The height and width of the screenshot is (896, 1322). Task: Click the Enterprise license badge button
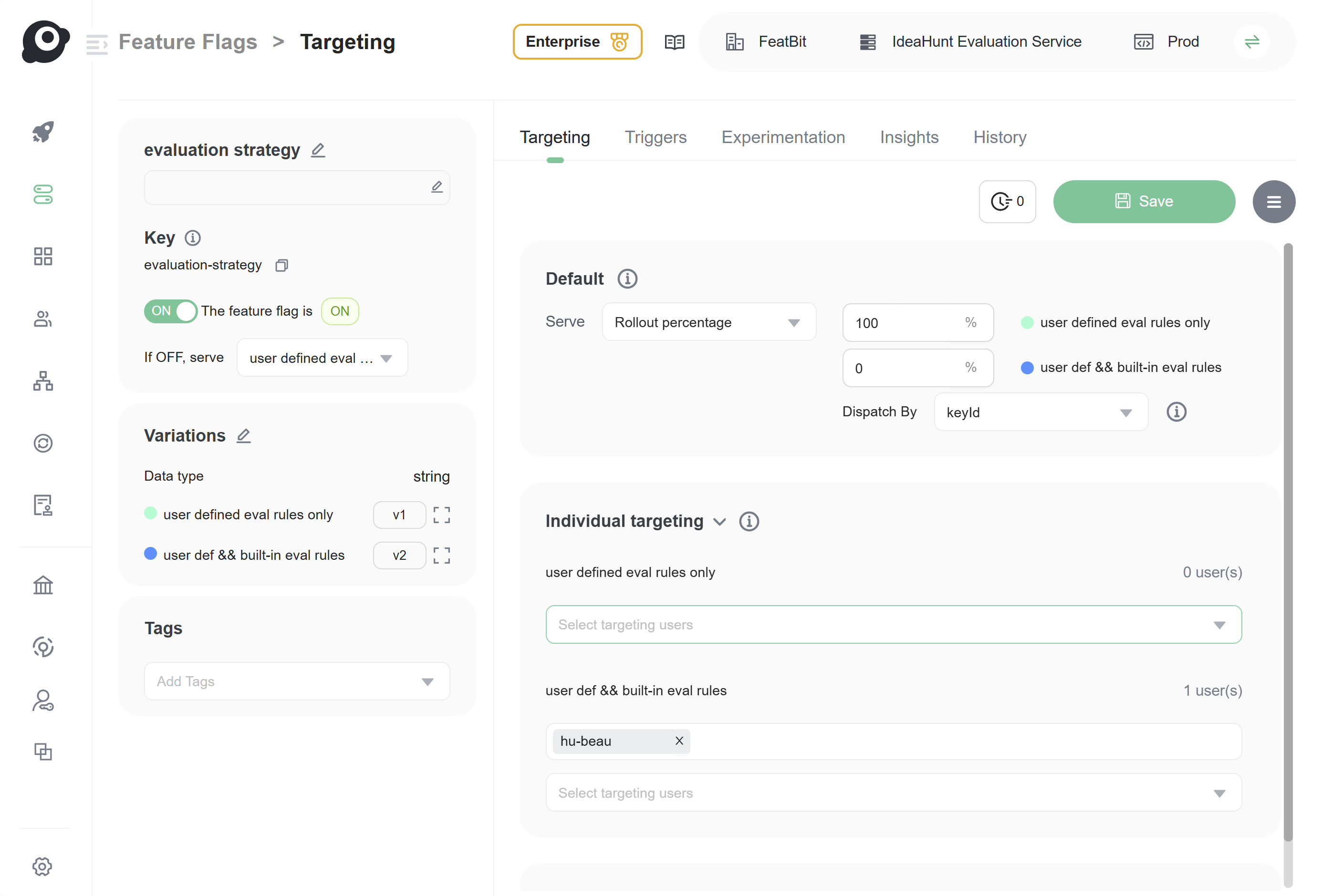click(577, 42)
